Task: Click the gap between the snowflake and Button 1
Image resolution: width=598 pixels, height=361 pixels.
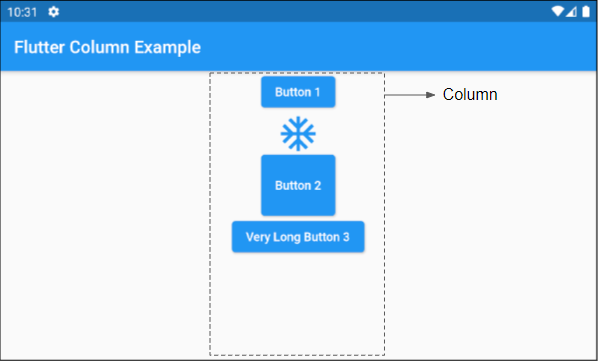Action: pyautogui.click(x=298, y=112)
